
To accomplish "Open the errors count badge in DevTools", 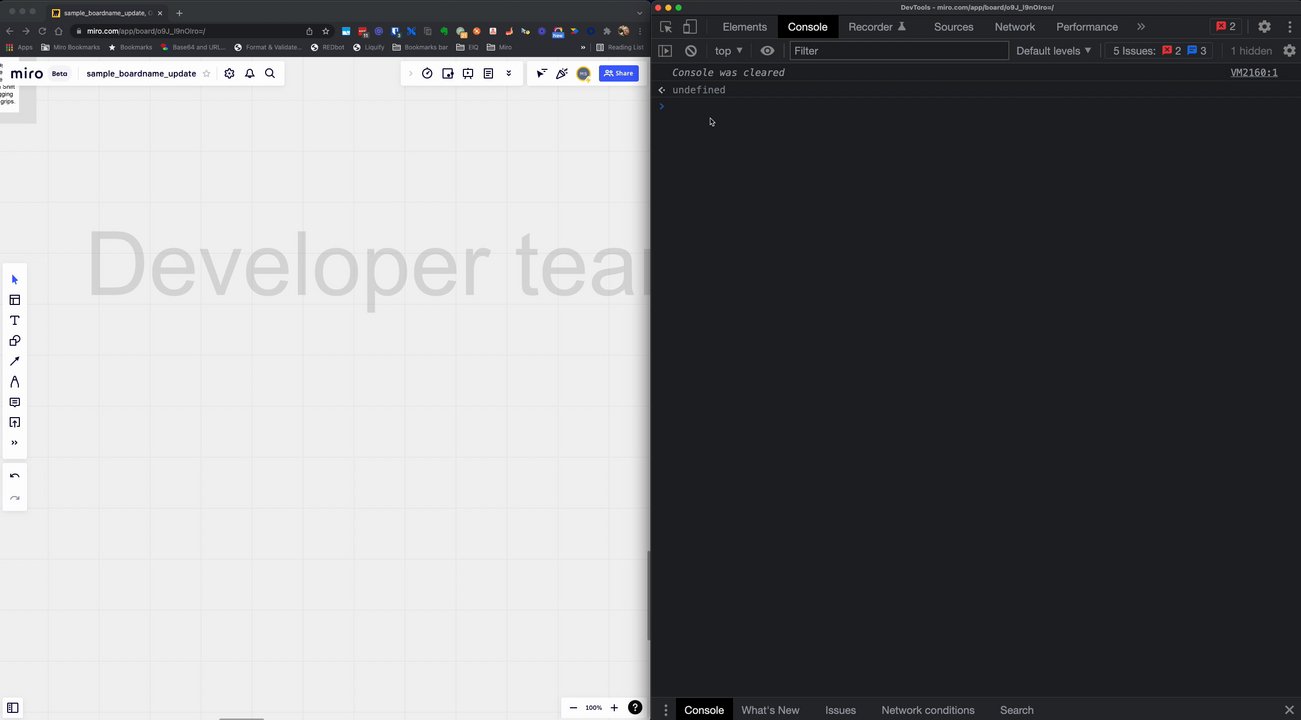I will [1226, 27].
